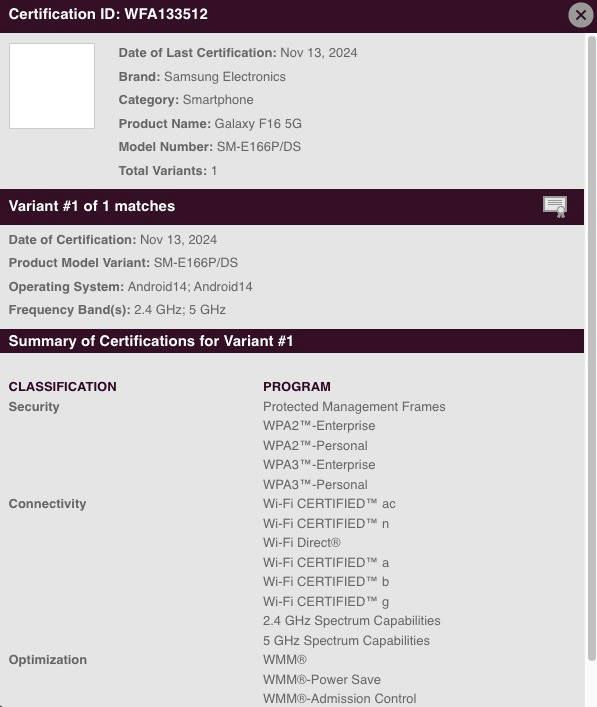Click the PROGRAM column heading
The image size is (597, 707).
[297, 387]
